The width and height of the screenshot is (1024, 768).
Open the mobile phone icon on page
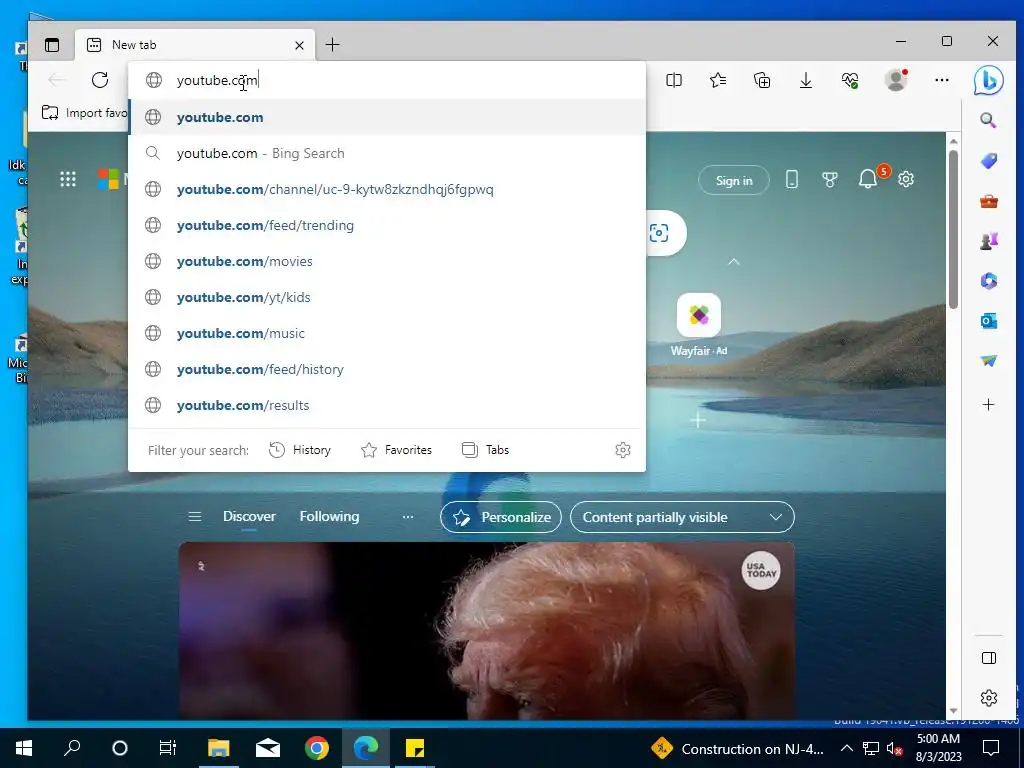point(792,179)
